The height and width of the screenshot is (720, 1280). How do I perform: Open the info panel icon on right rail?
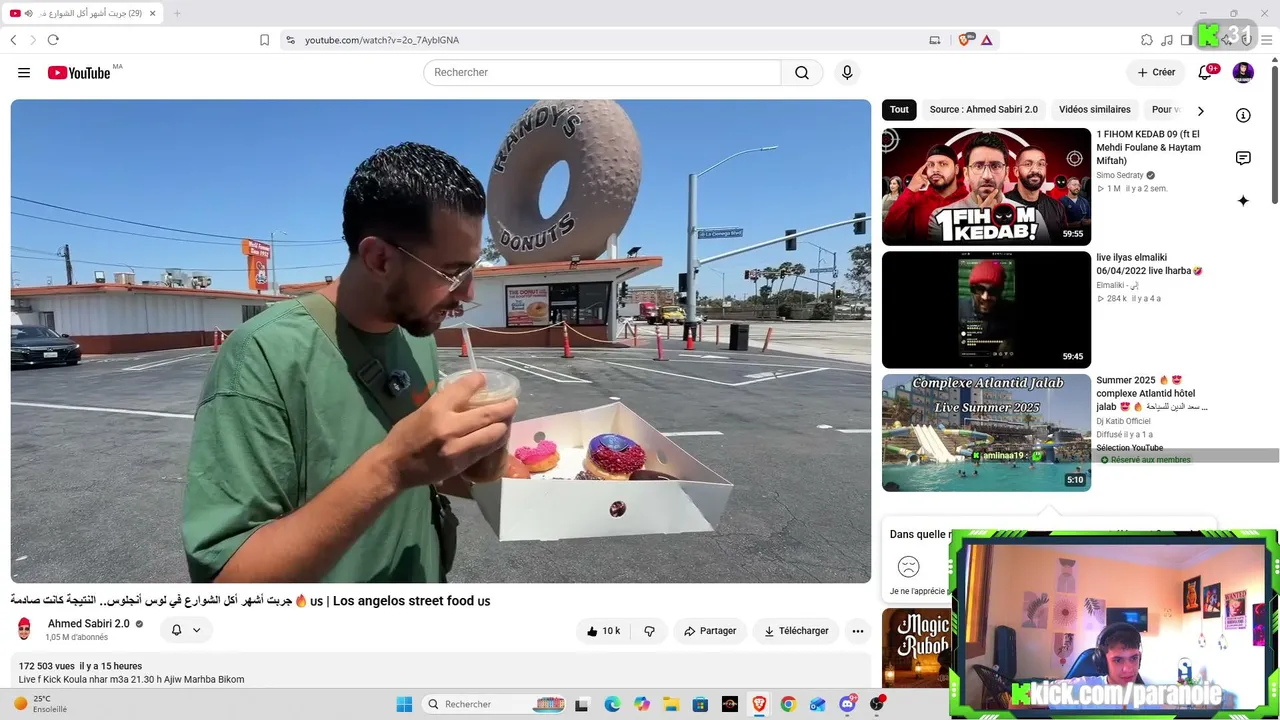point(1243,115)
